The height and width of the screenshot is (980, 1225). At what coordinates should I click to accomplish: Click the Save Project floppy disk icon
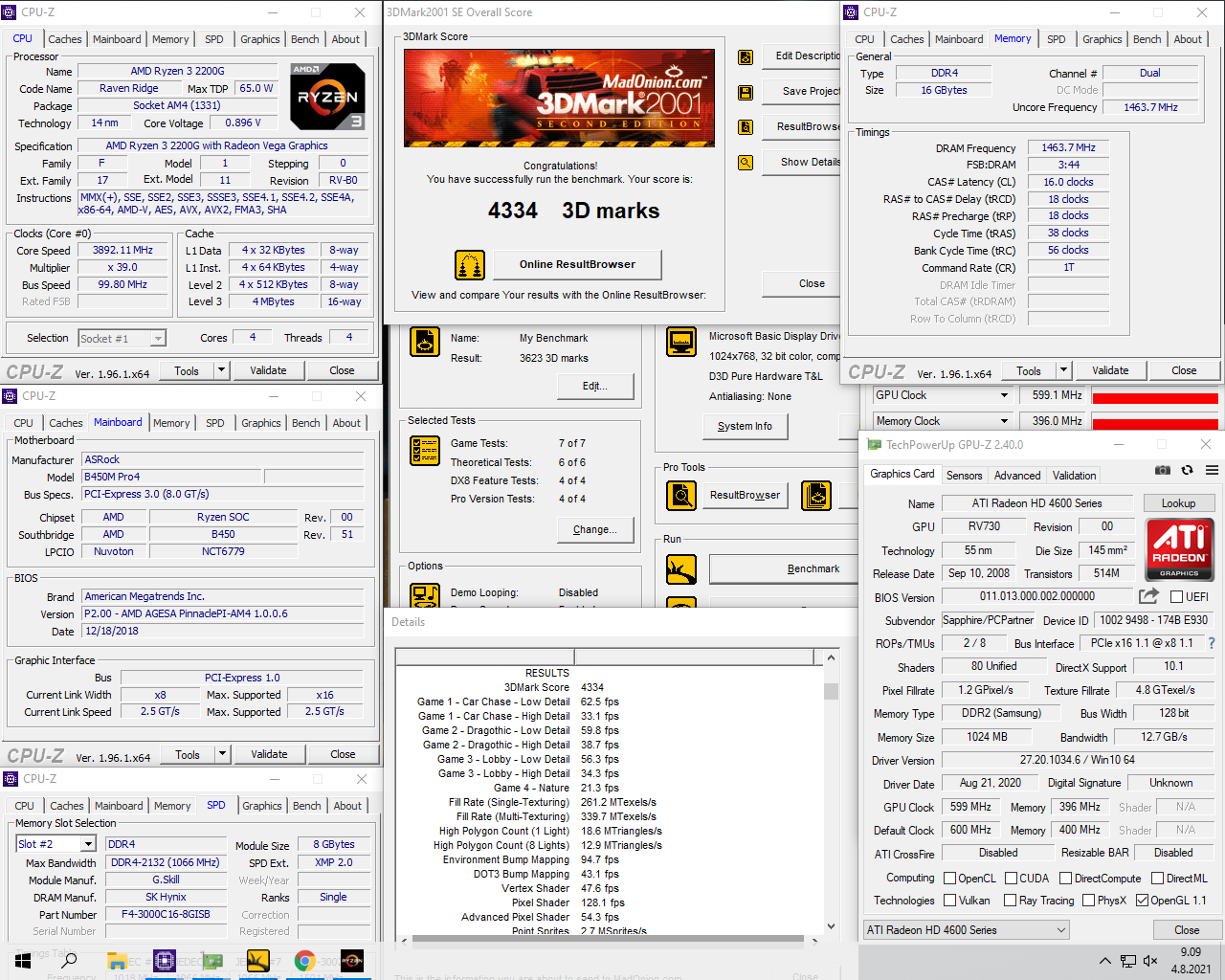click(746, 92)
